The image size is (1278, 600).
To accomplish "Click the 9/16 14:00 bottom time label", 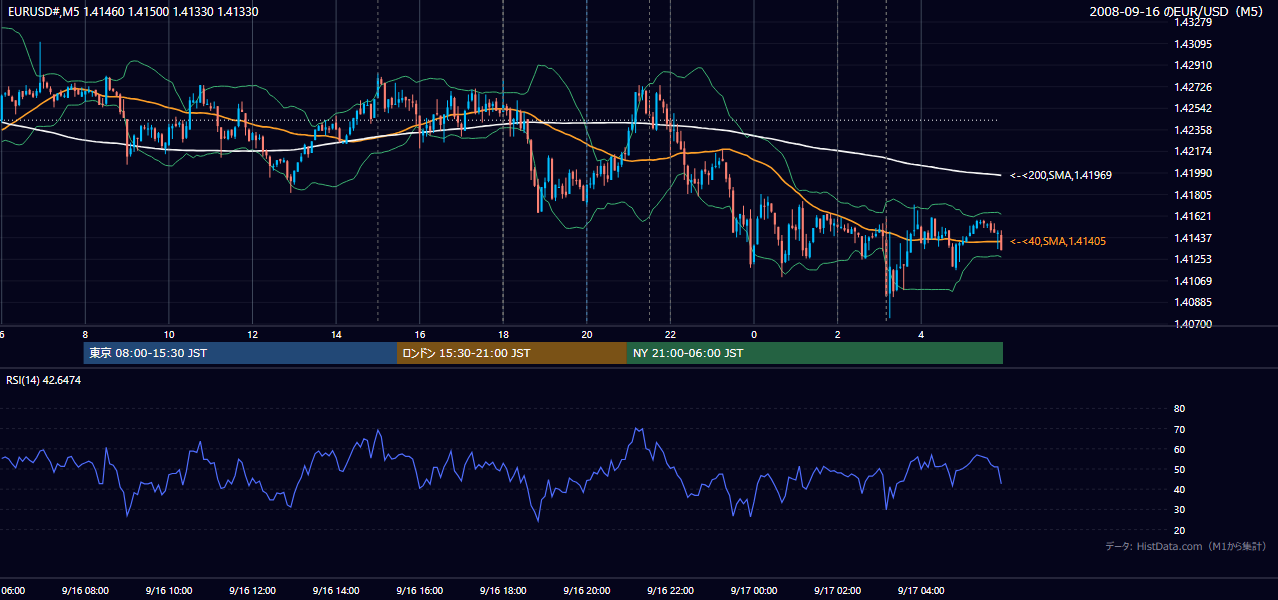I will (x=335, y=591).
